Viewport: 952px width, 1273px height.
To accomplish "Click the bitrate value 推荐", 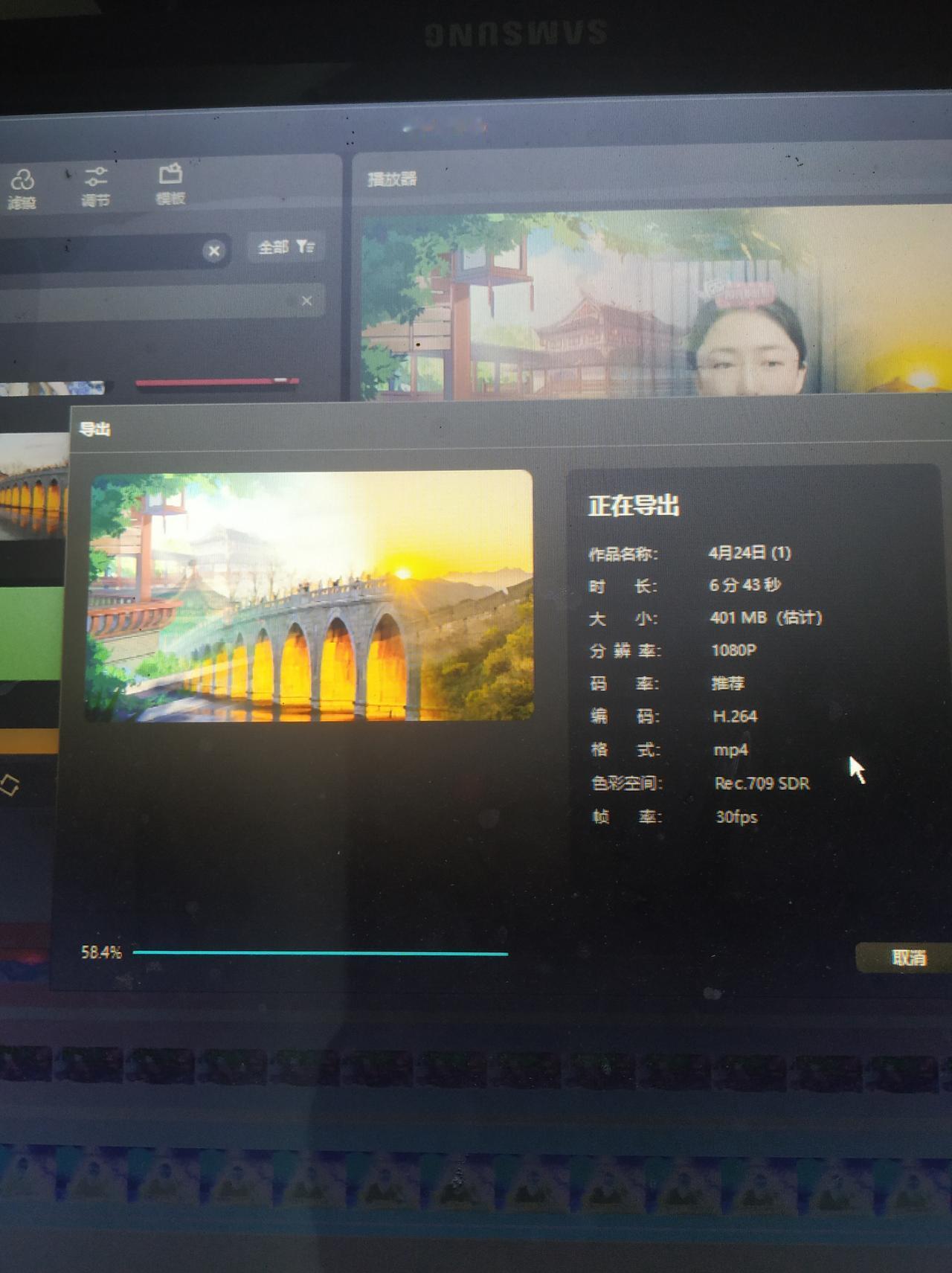I will 728,683.
